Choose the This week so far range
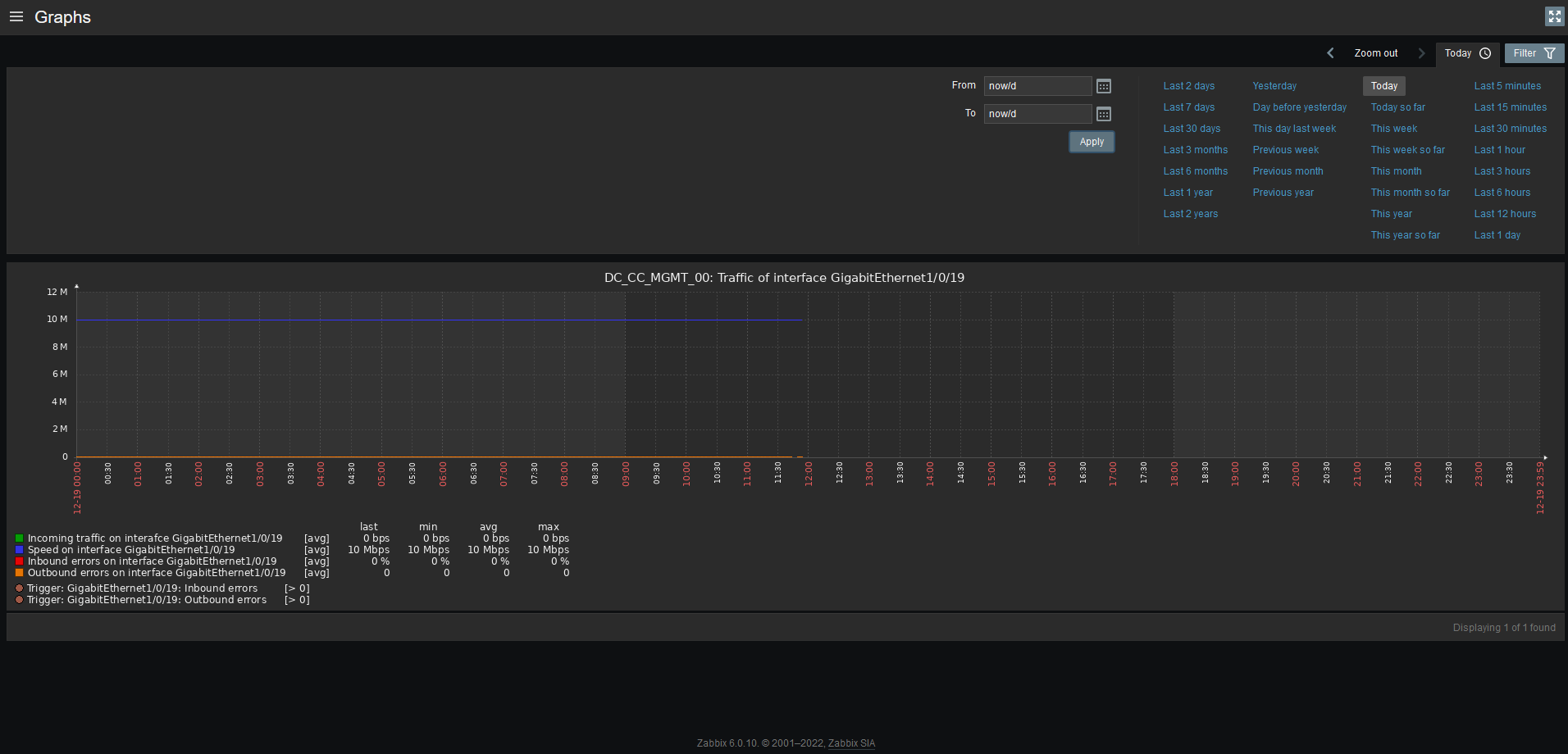Screen dimensions: 1568x754 (1407, 150)
